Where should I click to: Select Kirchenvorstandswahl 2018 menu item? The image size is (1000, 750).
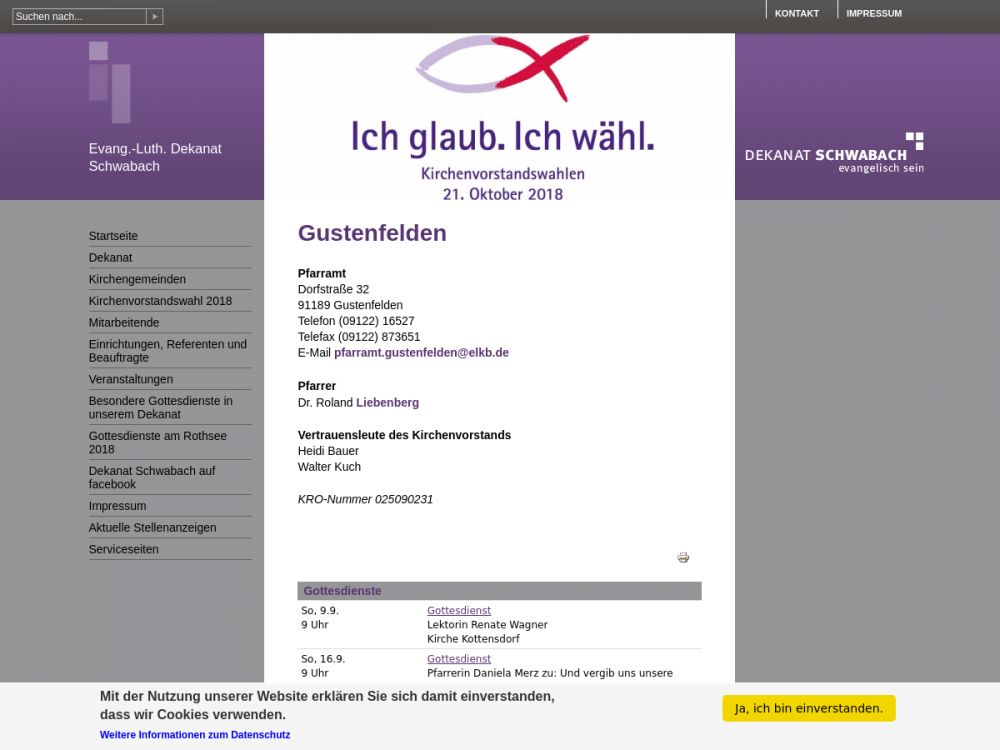160,301
